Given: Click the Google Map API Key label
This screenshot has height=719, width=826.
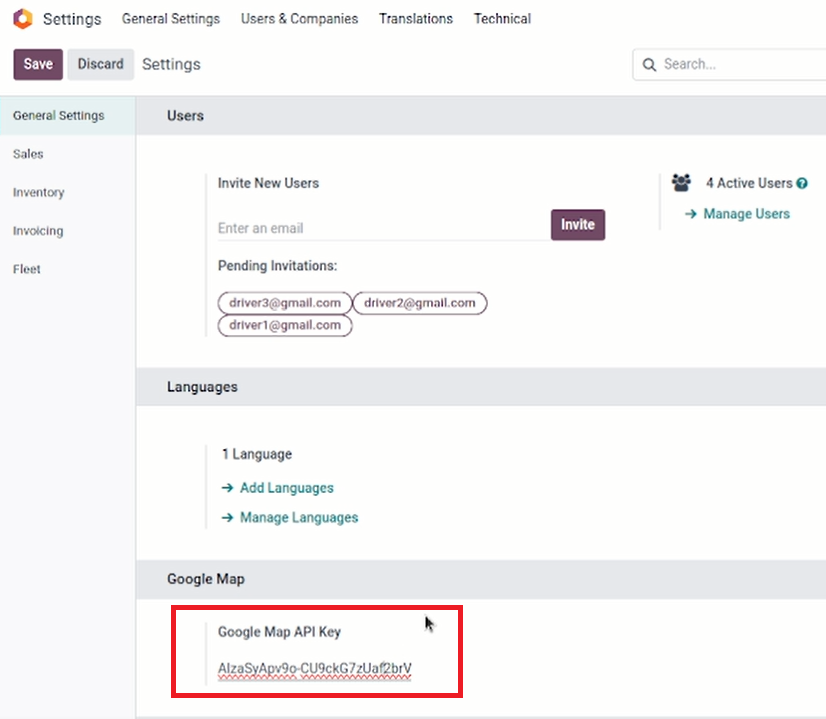Looking at the screenshot, I should 279,632.
